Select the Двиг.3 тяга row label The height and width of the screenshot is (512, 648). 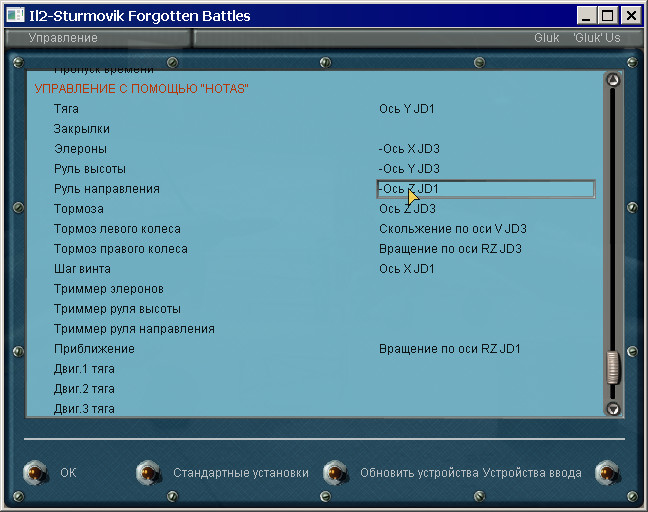tap(84, 409)
